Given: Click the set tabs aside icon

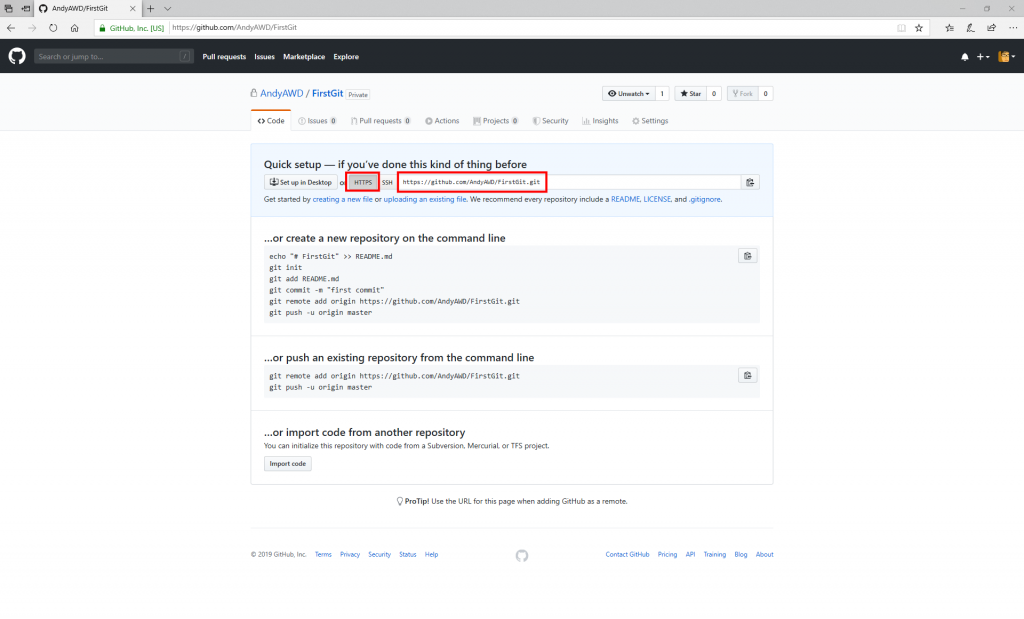Looking at the screenshot, I should pos(25,8).
